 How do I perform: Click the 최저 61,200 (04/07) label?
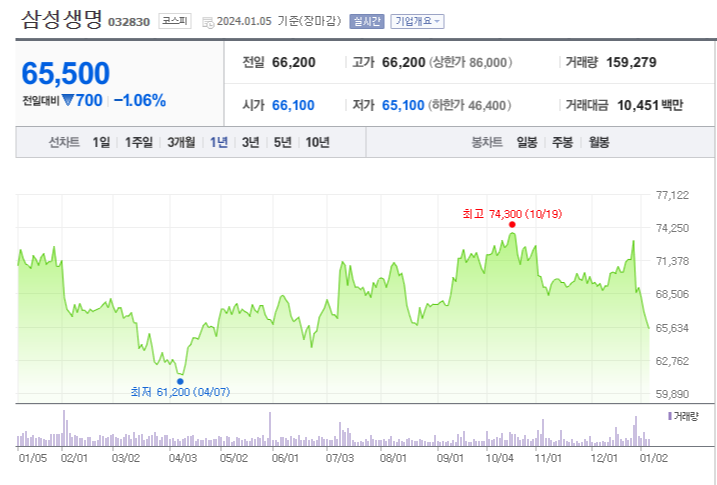pos(180,392)
